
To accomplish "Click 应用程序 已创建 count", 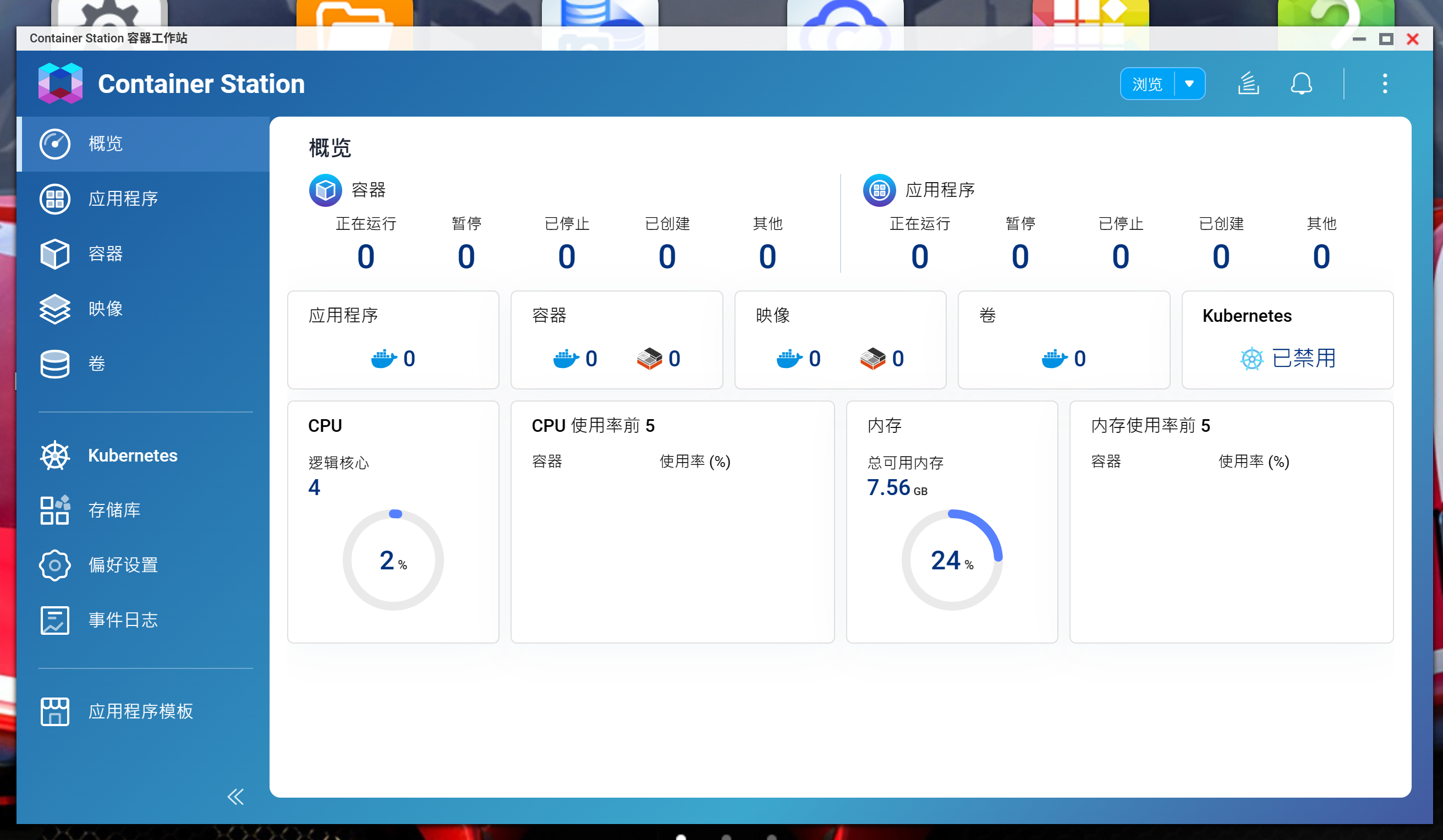I will (x=1221, y=256).
